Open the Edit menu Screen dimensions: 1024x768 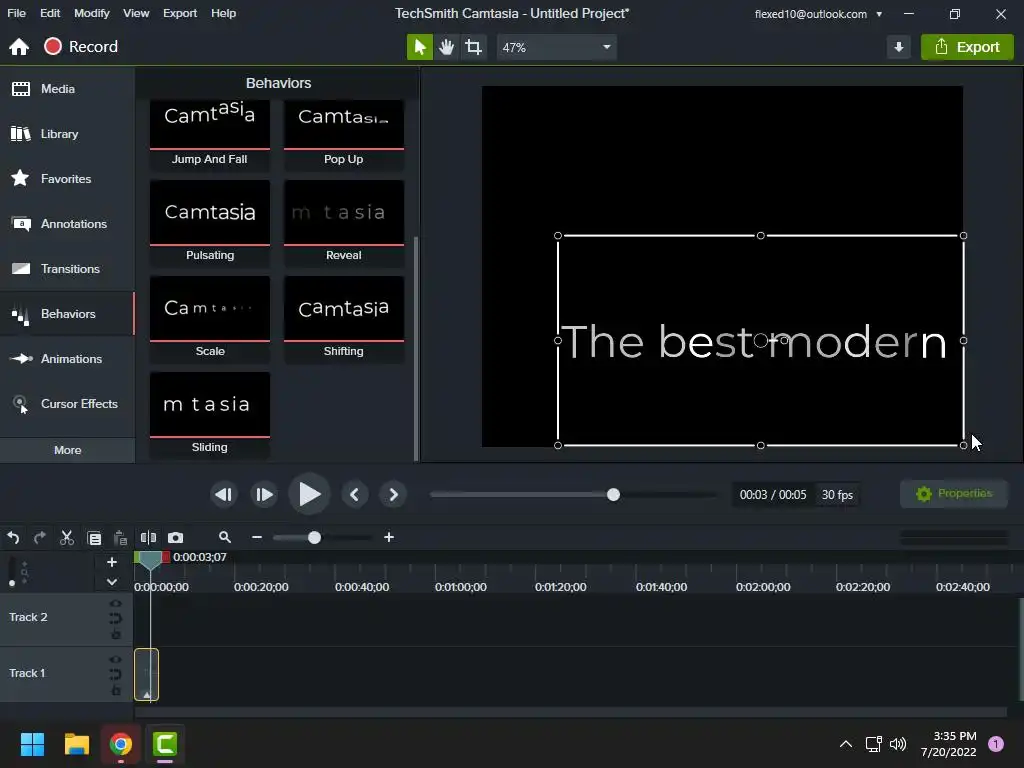[x=50, y=13]
